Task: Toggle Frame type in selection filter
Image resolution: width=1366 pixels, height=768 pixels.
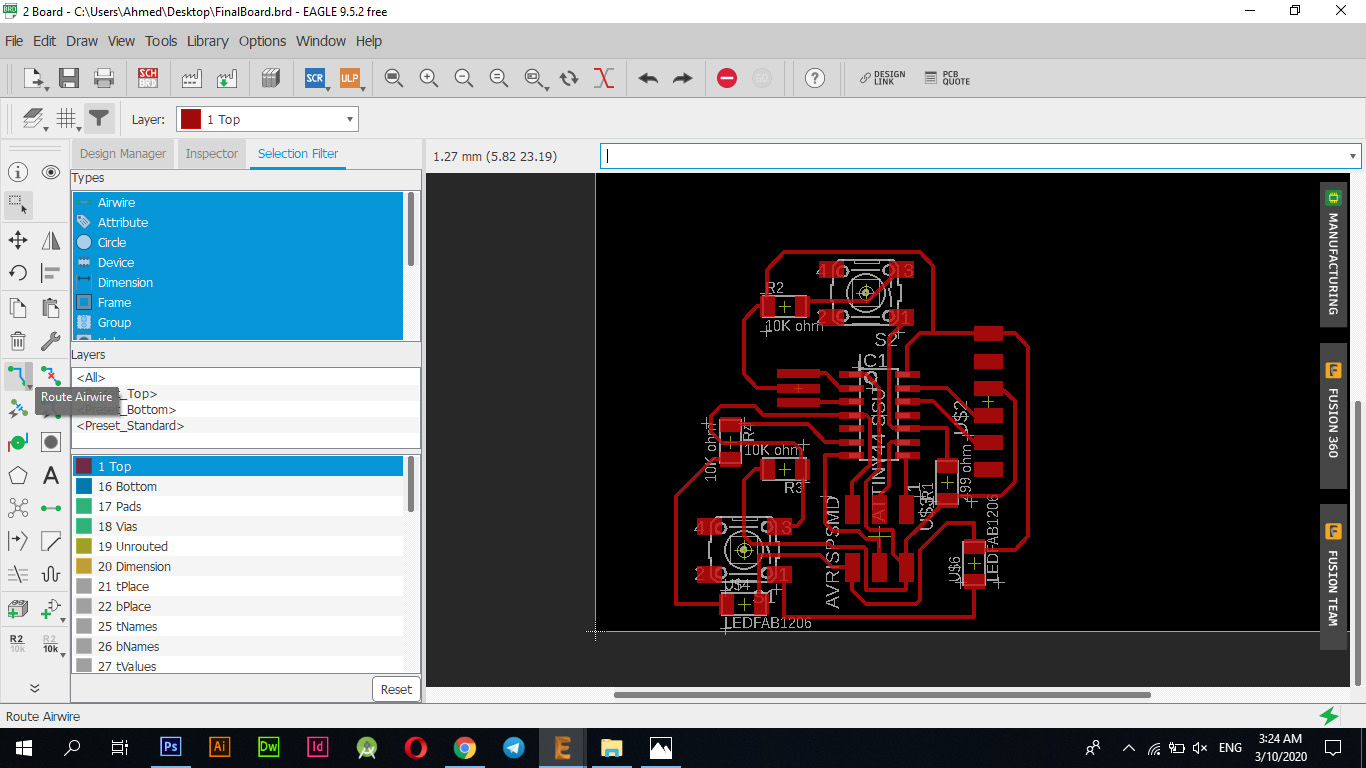Action: pyautogui.click(x=237, y=302)
